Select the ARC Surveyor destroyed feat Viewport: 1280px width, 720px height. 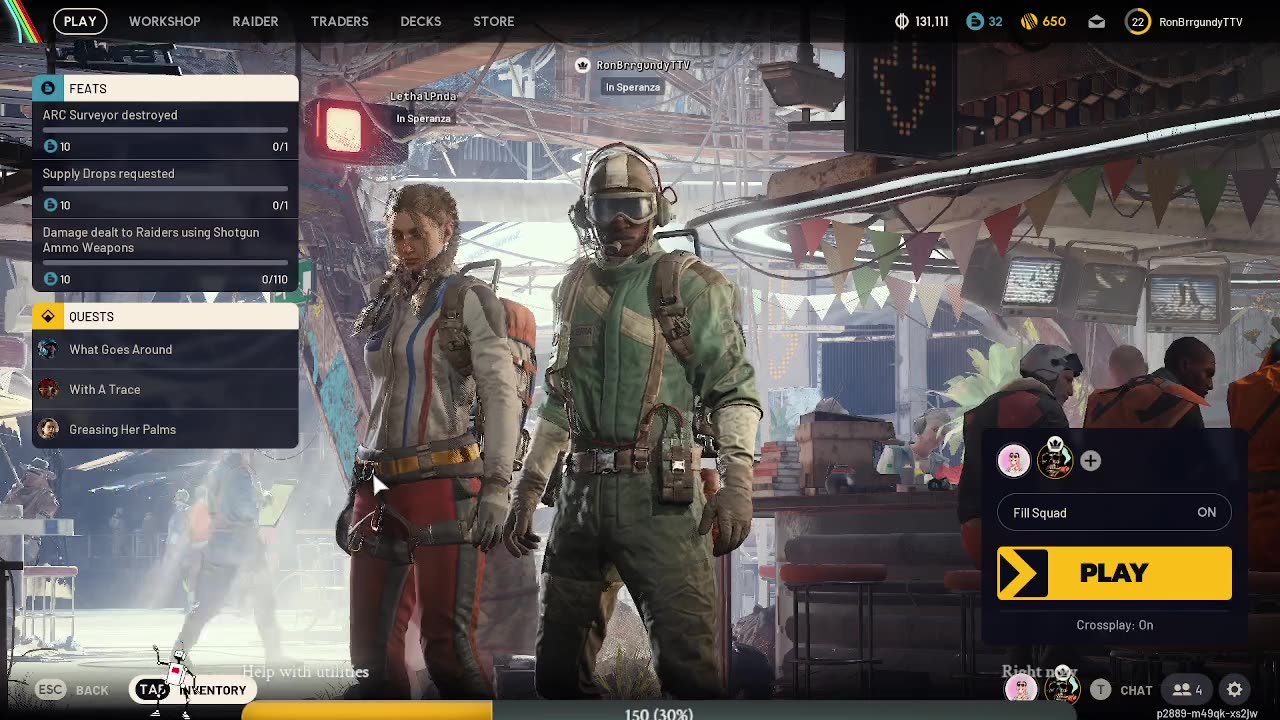(165, 130)
